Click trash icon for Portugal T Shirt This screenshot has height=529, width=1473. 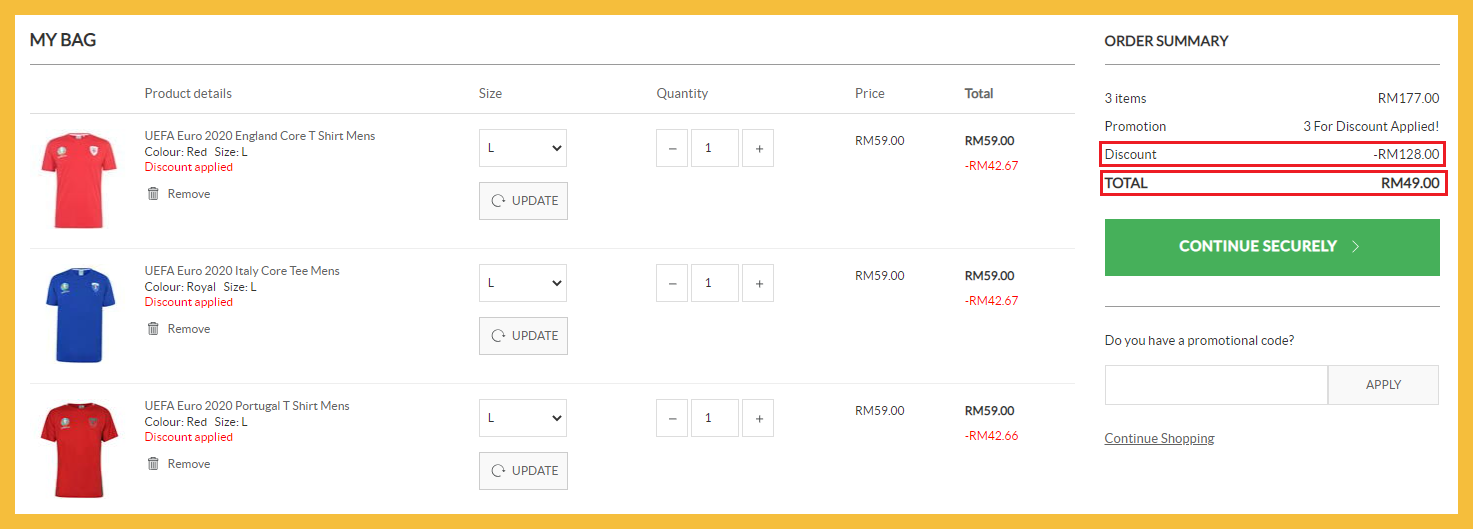click(x=153, y=464)
